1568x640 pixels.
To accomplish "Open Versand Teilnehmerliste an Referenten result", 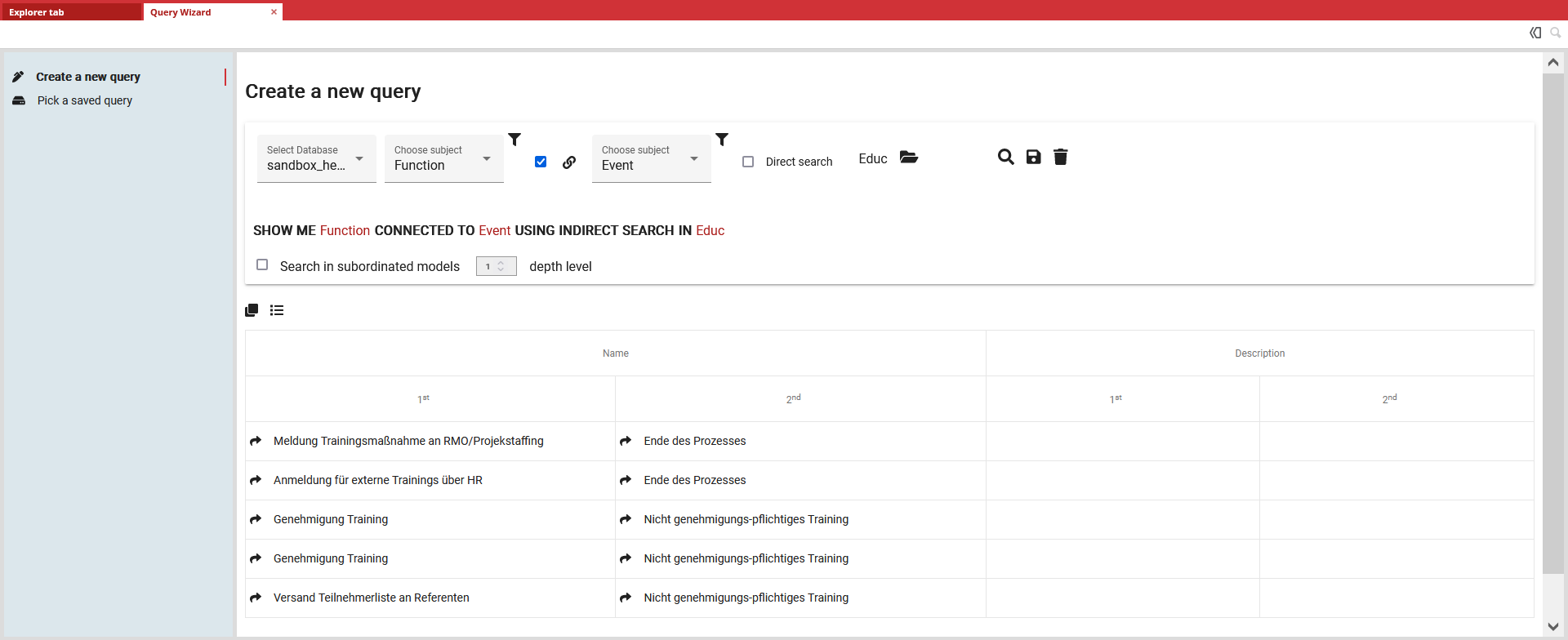I will (371, 598).
